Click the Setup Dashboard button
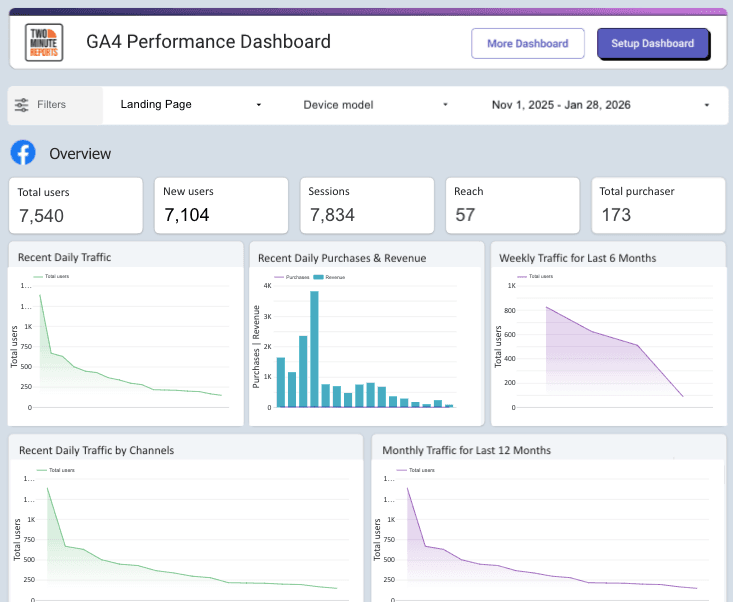733x602 pixels. tap(653, 43)
